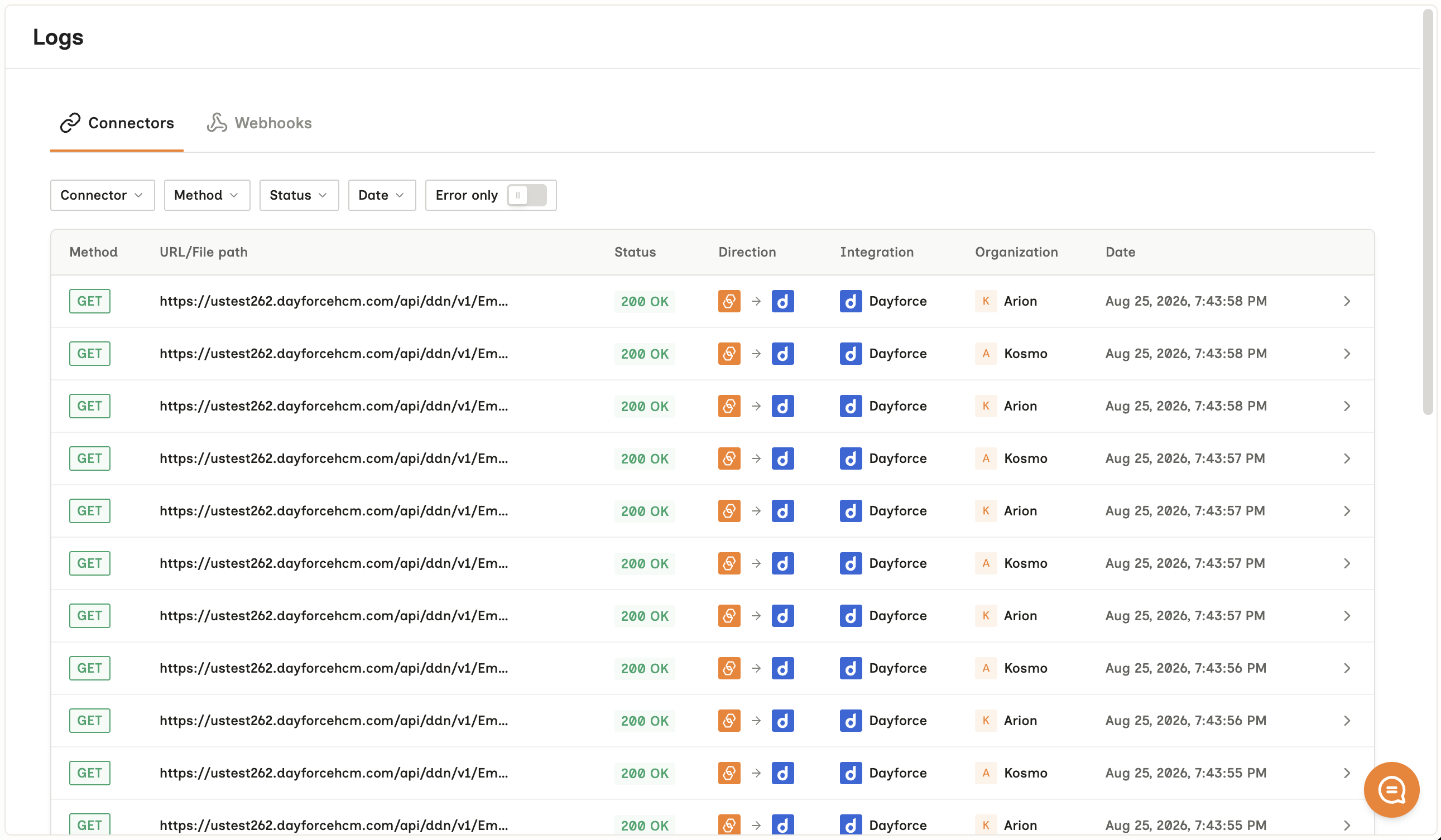Expand the Arion 7:43:55 PM log row chevron
1441x840 pixels.
pyautogui.click(x=1347, y=825)
